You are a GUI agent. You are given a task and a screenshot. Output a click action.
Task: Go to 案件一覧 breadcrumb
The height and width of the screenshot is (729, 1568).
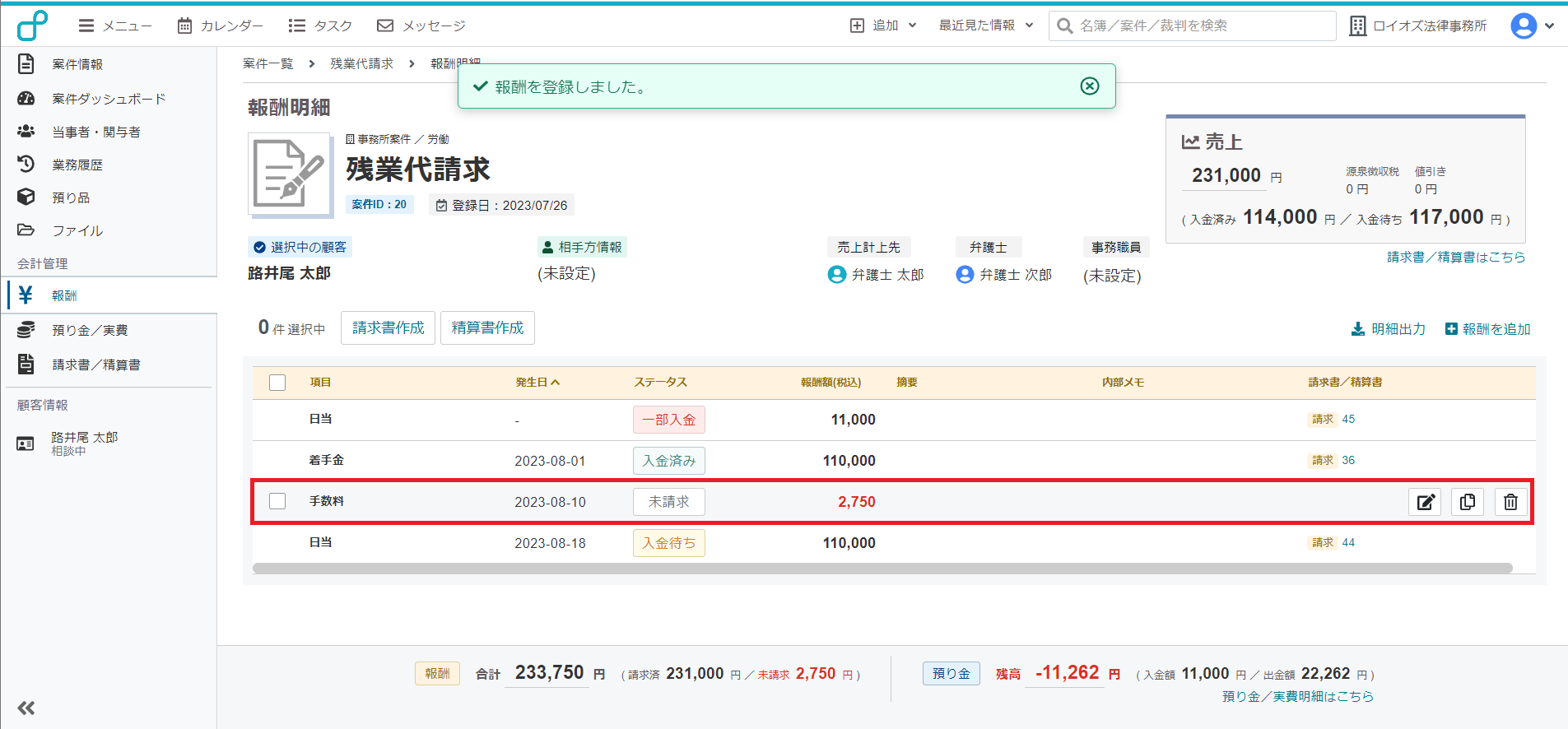268,63
